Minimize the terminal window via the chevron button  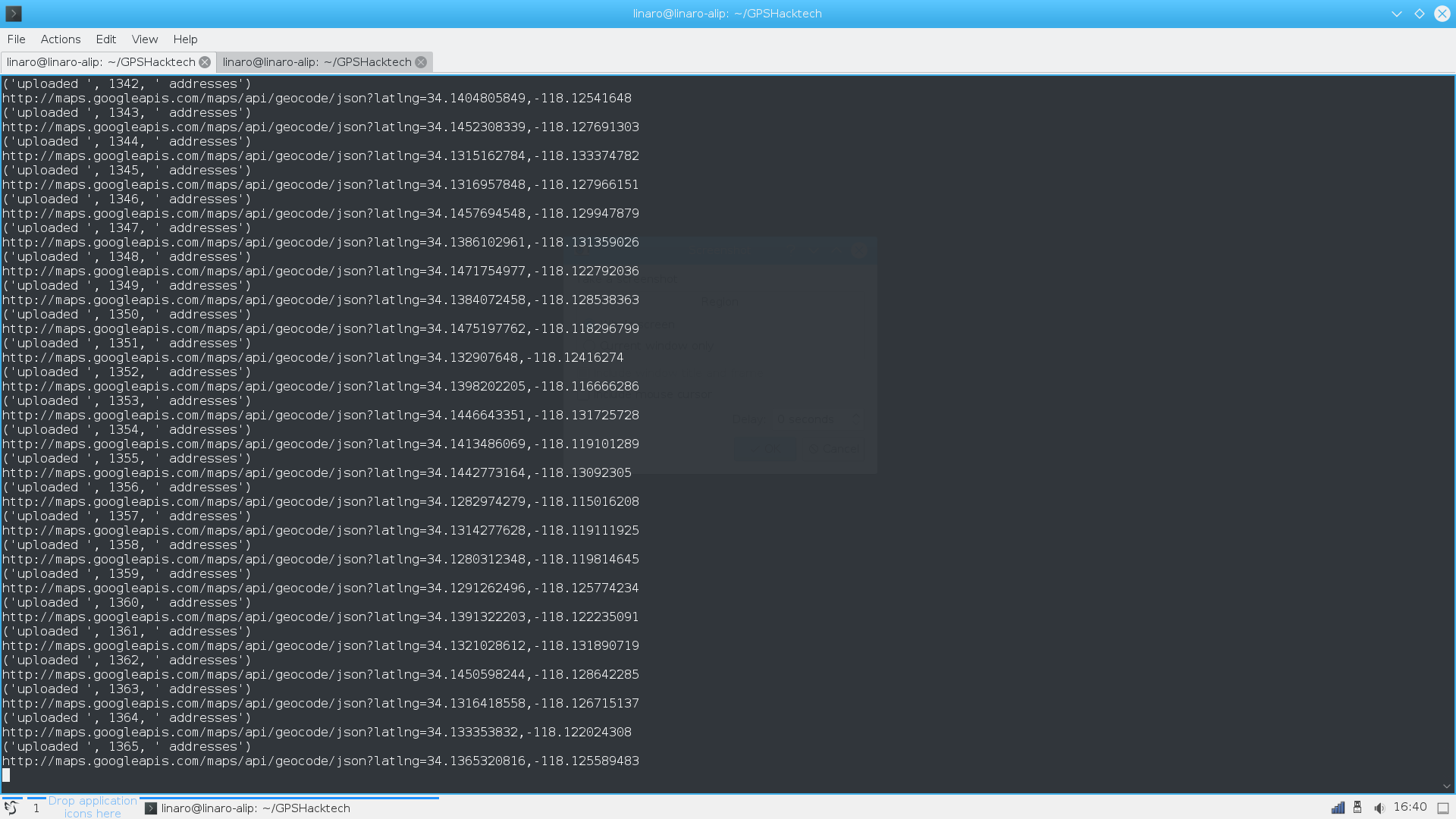1396,14
